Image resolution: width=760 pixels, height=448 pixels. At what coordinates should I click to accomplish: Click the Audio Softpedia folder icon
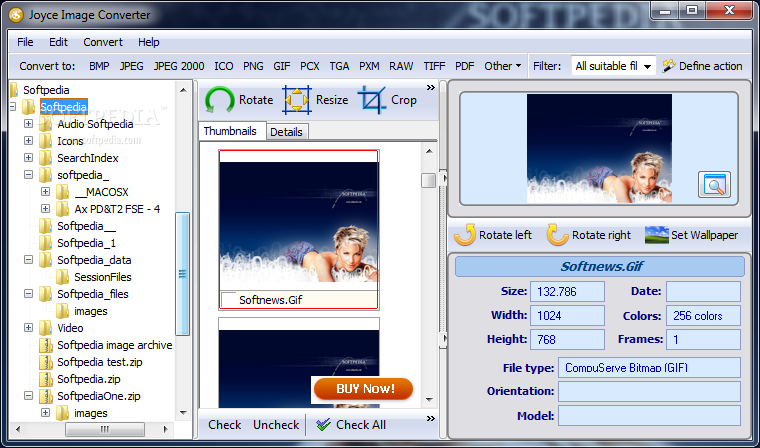[x=46, y=124]
